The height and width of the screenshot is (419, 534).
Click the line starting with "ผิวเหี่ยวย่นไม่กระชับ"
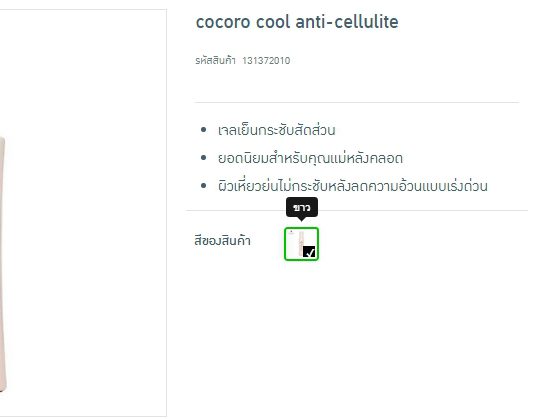pos(353,186)
